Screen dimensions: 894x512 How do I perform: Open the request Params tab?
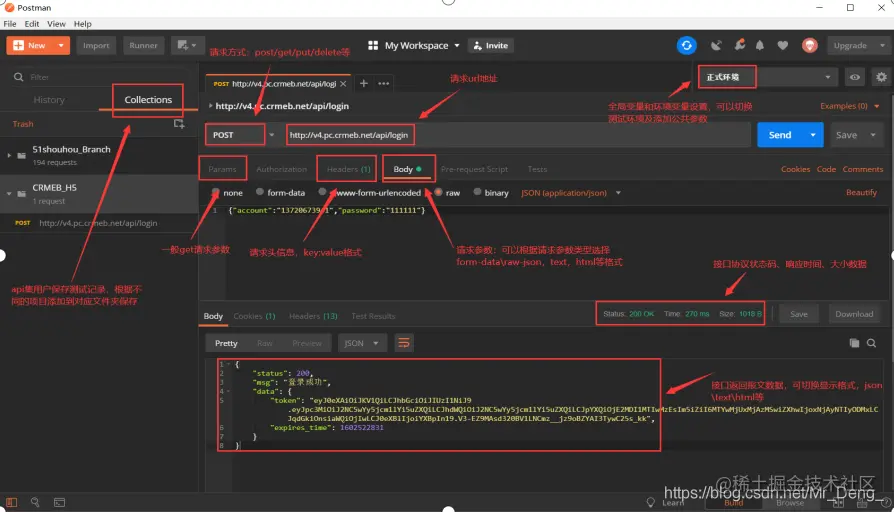[x=222, y=169]
